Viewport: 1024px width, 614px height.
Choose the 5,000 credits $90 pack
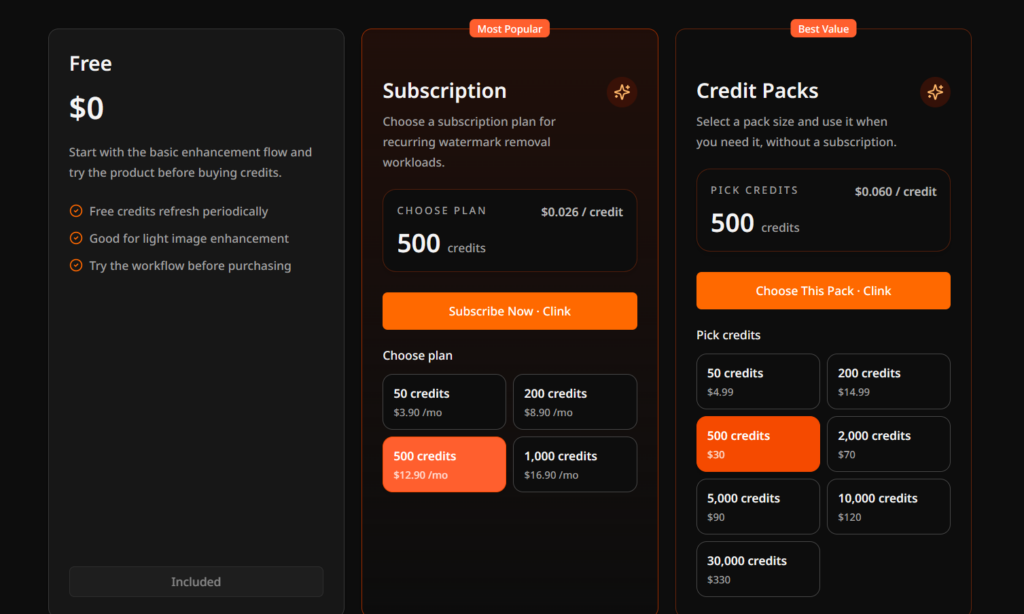point(758,507)
